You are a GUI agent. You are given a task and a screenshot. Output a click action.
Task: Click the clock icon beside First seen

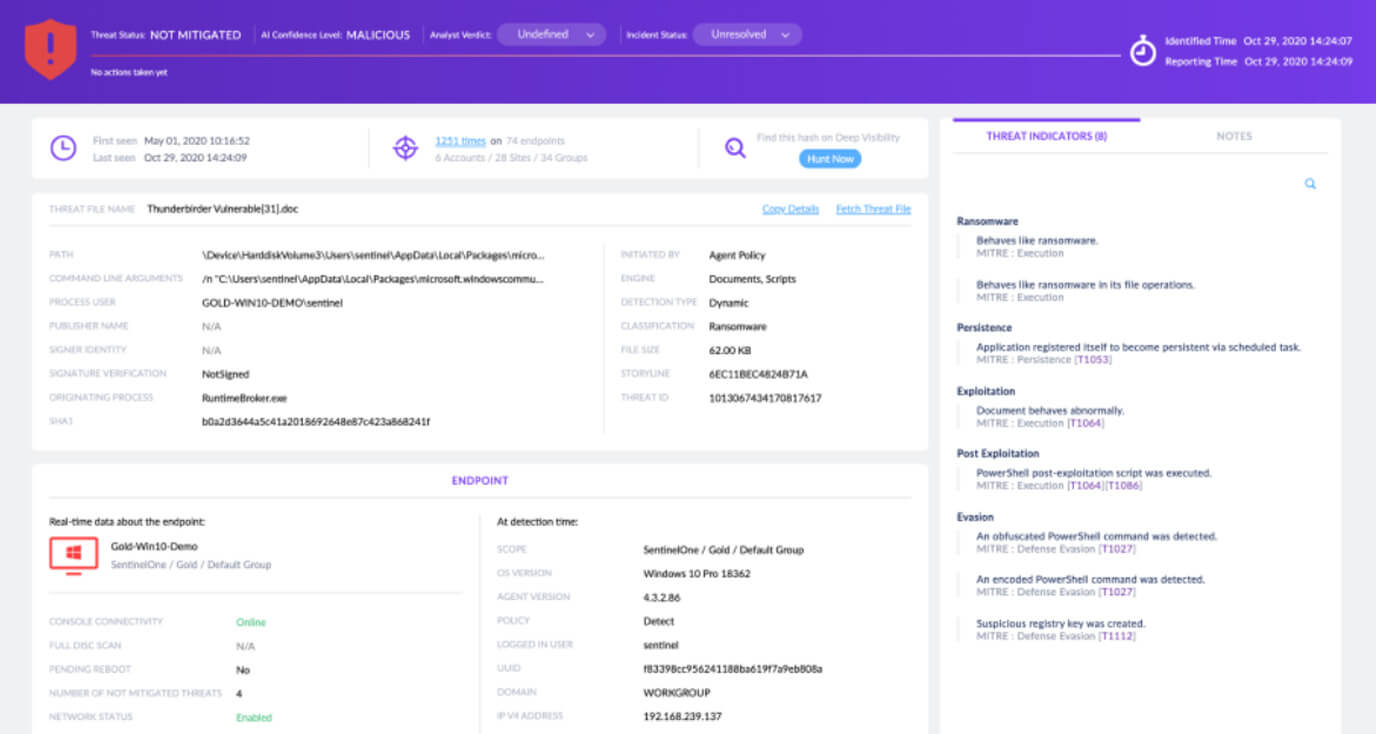click(63, 148)
